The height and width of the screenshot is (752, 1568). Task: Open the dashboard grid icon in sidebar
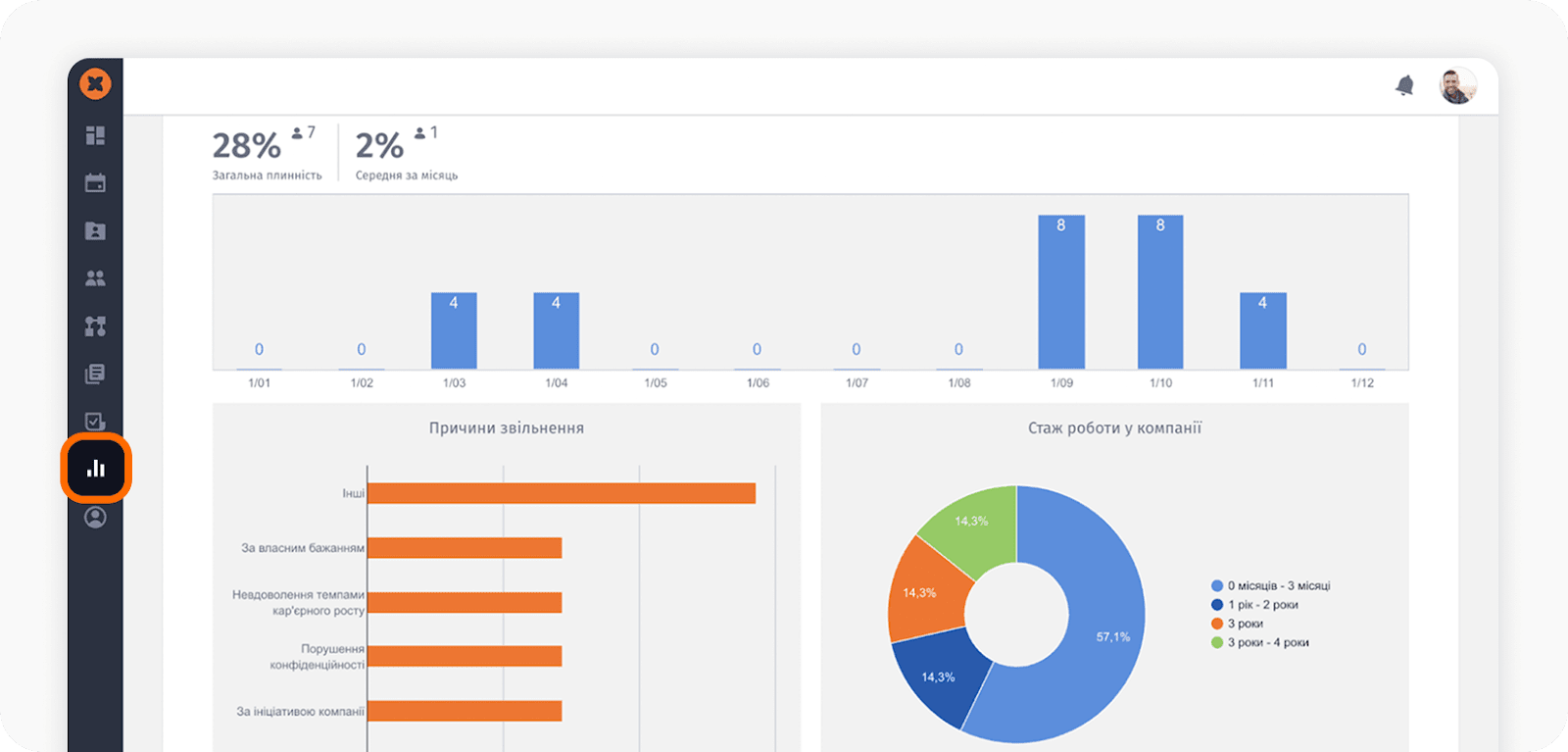(x=95, y=135)
